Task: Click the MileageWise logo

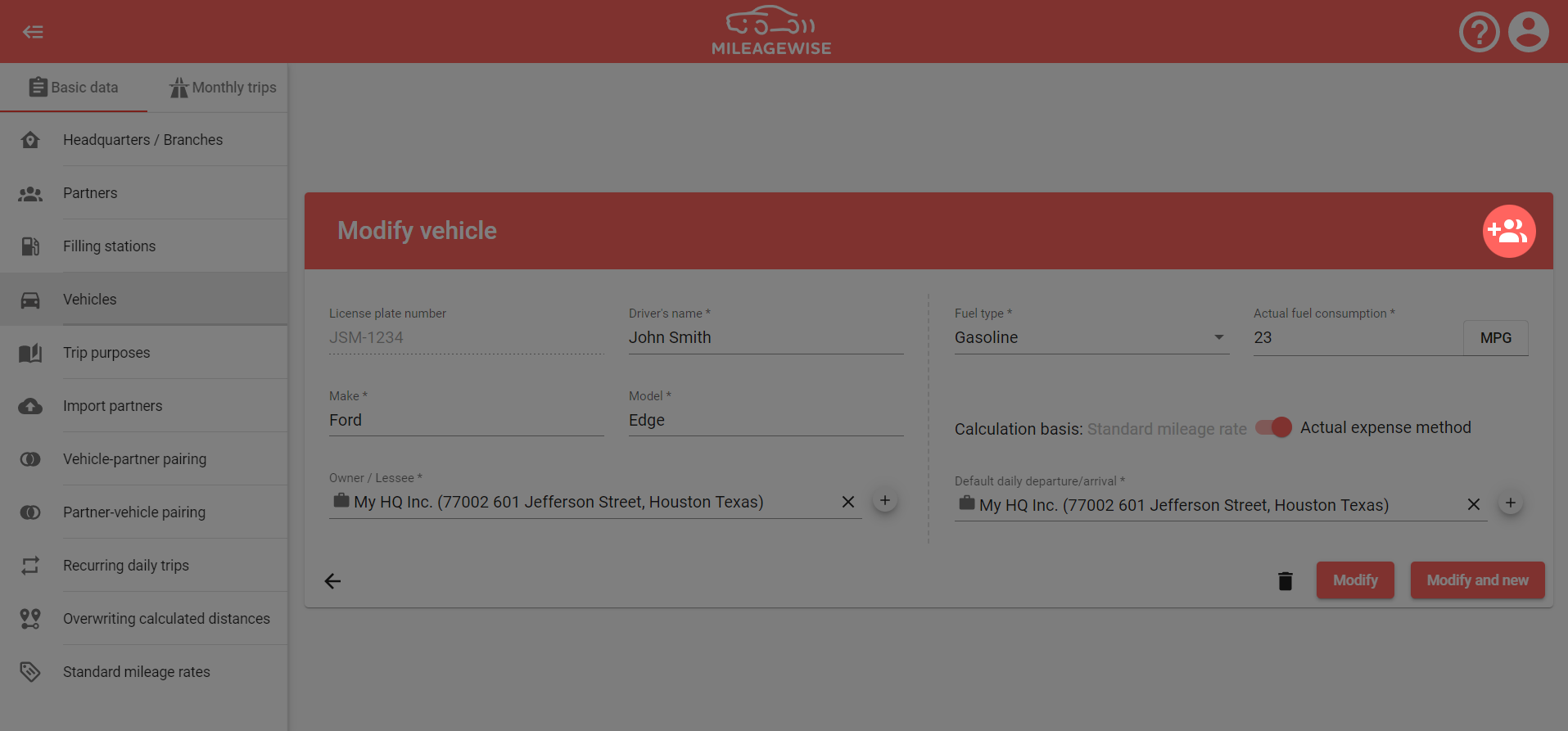Action: click(771, 31)
